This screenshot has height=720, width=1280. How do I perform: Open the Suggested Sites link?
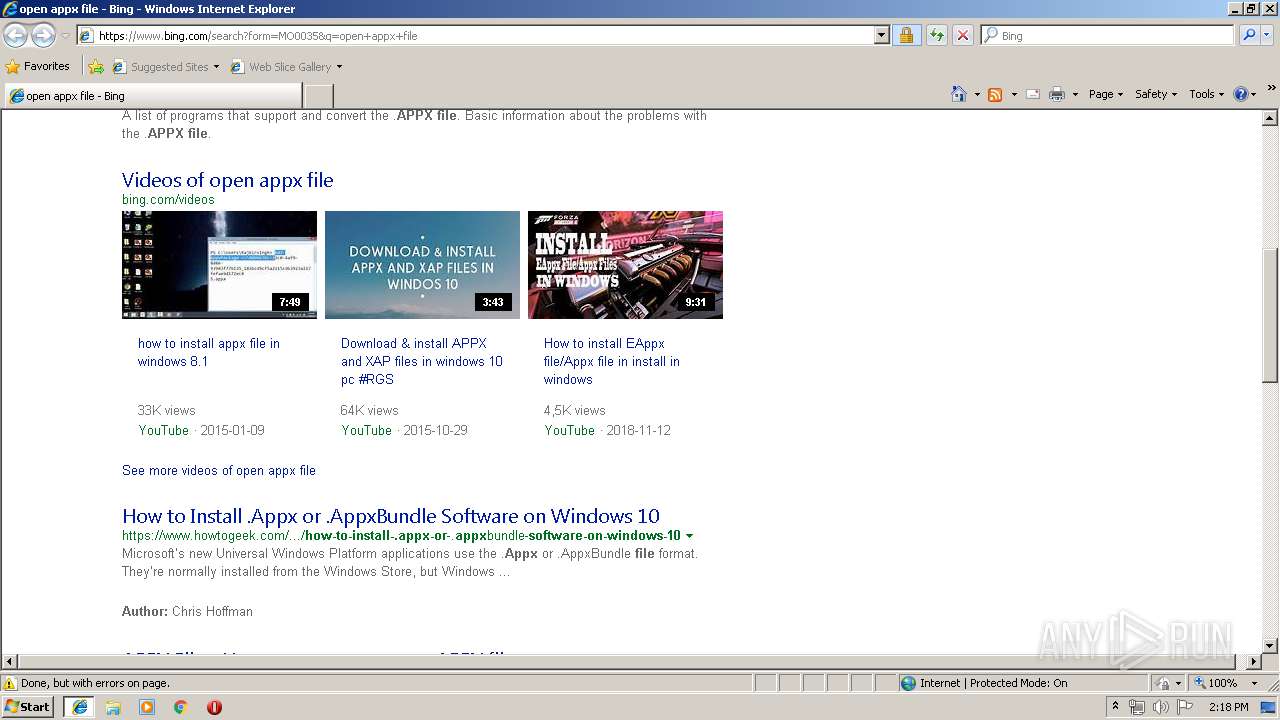click(x=165, y=67)
